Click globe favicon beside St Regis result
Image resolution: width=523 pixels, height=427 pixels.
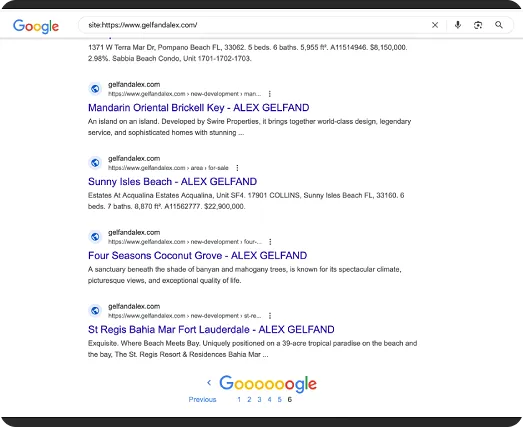pos(95,311)
